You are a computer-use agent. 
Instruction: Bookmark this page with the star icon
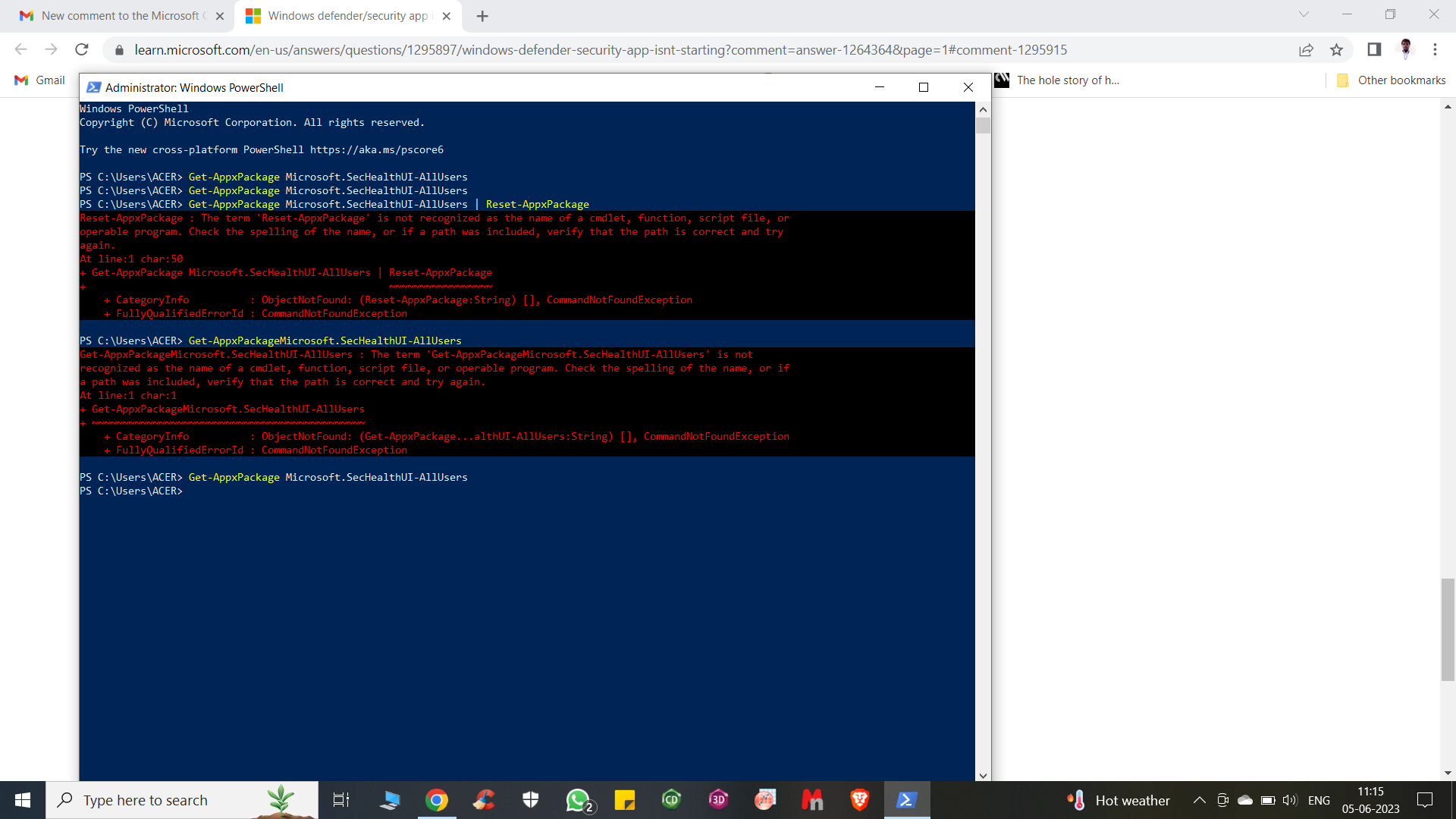(1336, 50)
